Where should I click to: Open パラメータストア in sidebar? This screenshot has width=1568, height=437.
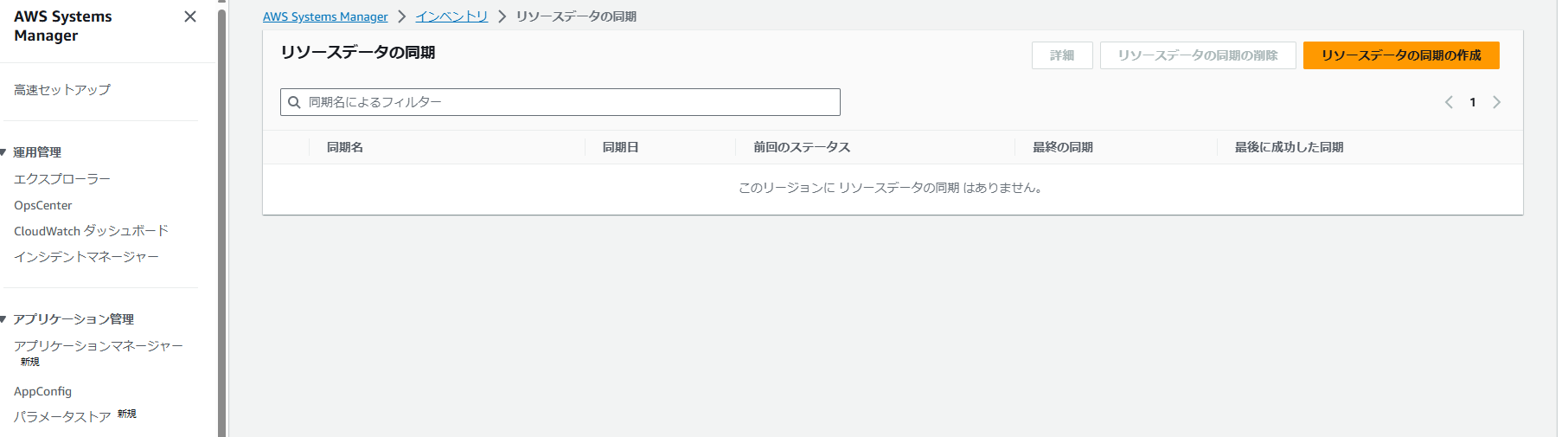click(x=62, y=417)
